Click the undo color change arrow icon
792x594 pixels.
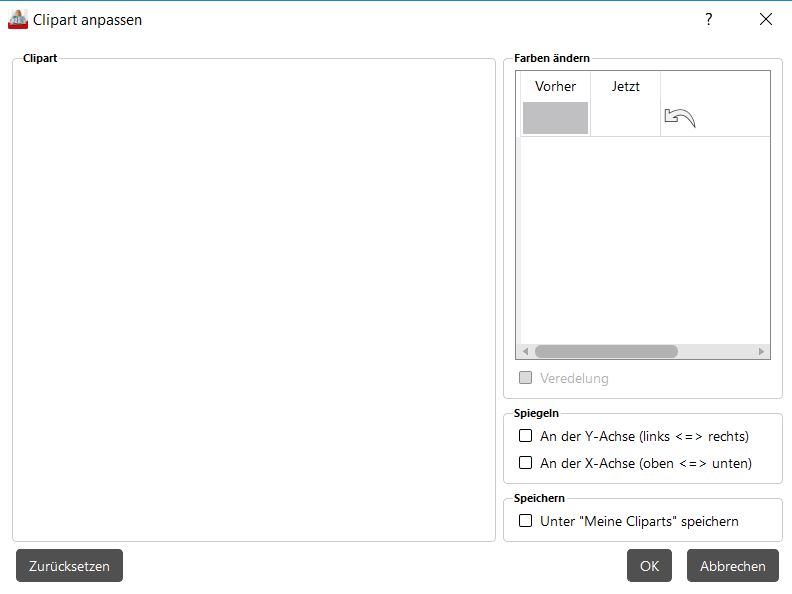pos(679,118)
